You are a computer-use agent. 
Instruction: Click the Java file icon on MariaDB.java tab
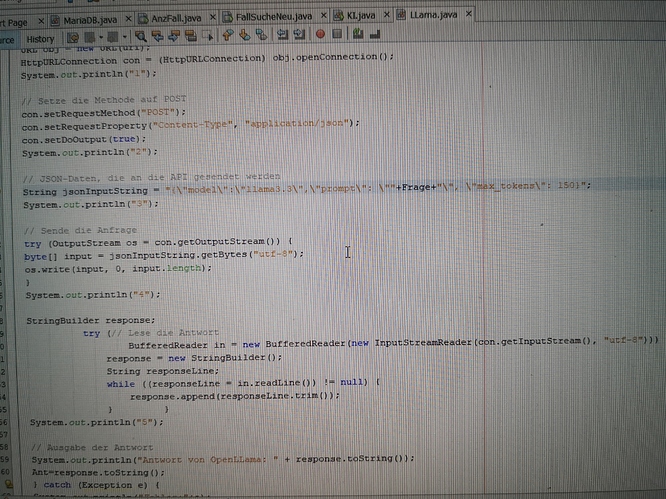click(x=55, y=20)
